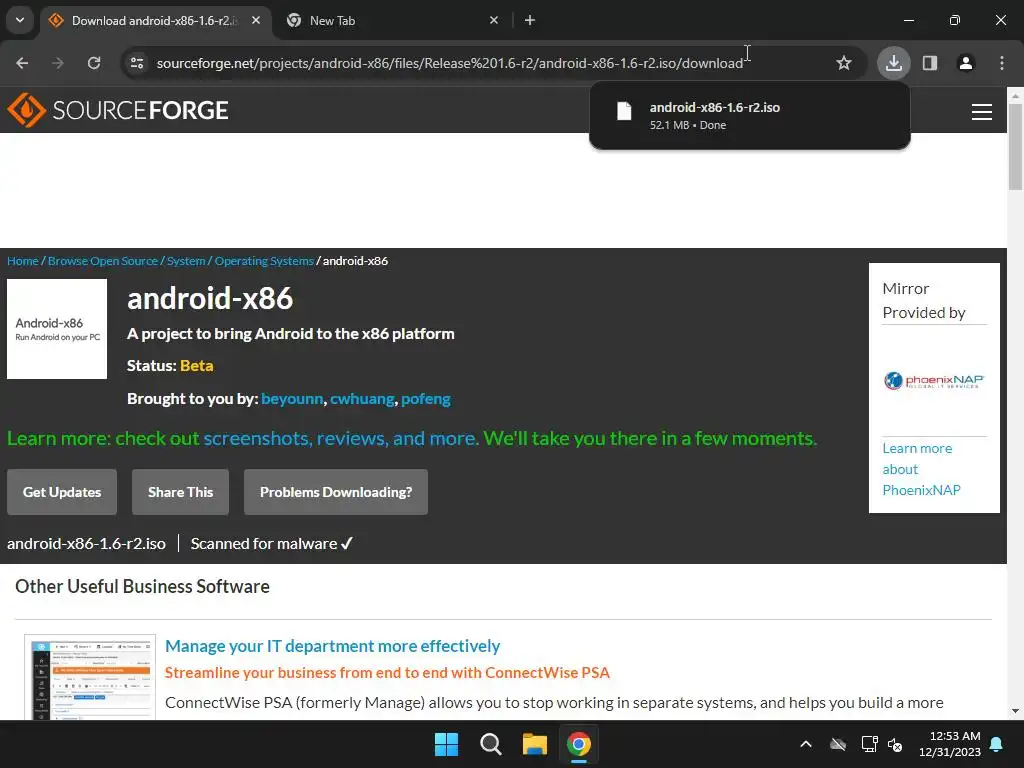The width and height of the screenshot is (1024, 768).
Task: Open Chrome's three-dot menu
Action: (x=1002, y=63)
